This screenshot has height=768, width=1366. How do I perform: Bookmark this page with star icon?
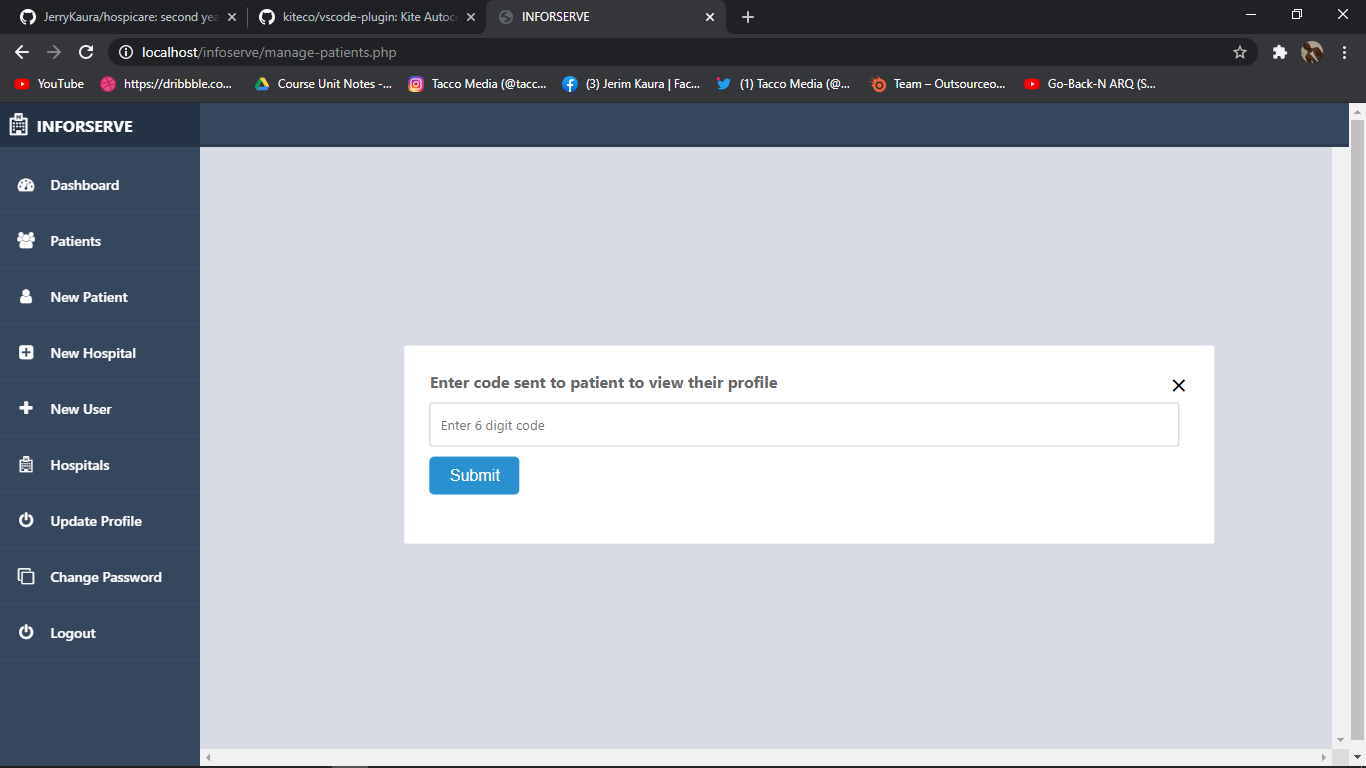point(1240,52)
